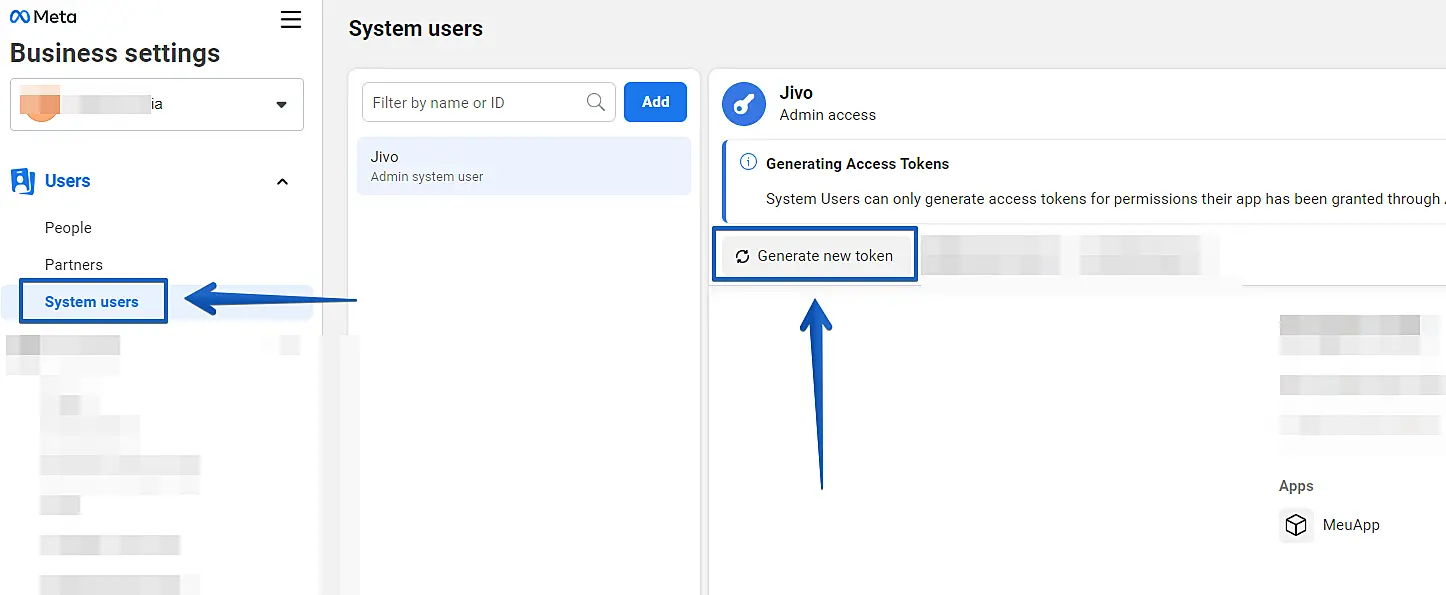Image resolution: width=1446 pixels, height=595 pixels.
Task: Open the MeuApp app link
Action: (x=1350, y=525)
